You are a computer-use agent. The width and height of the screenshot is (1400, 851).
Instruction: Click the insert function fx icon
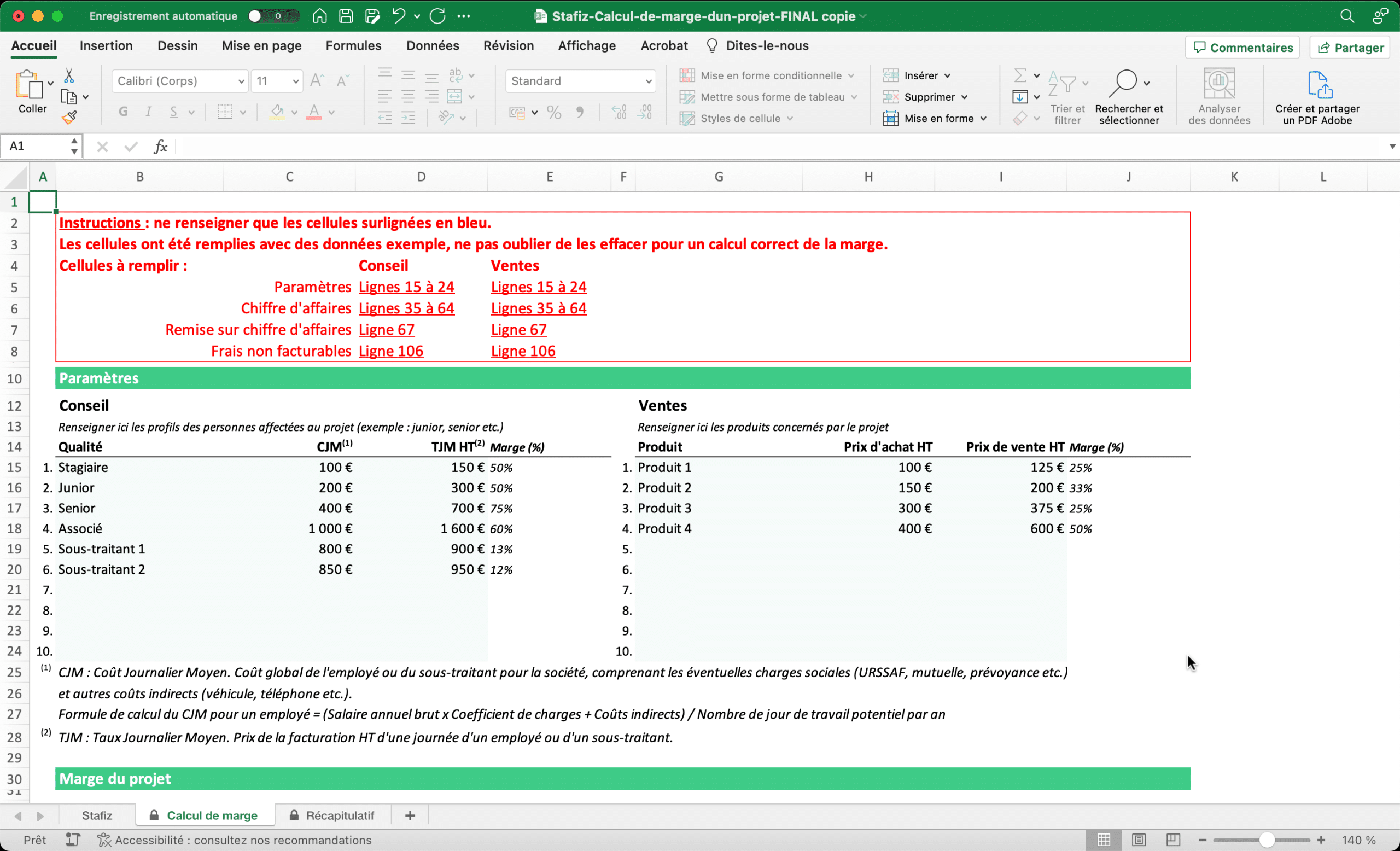(160, 147)
